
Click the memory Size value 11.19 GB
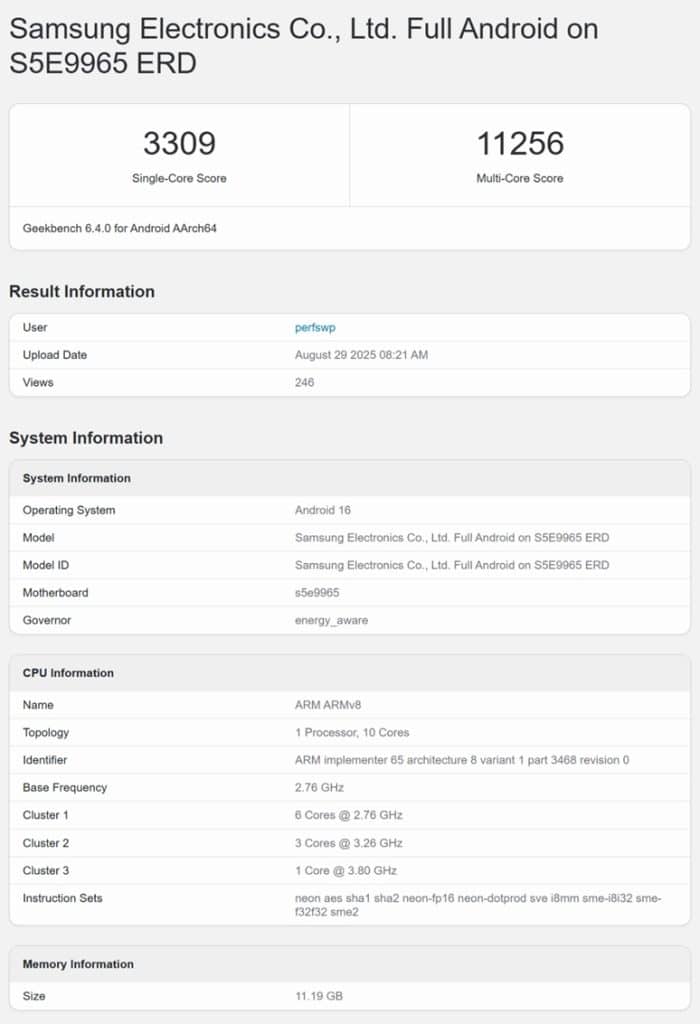coord(320,996)
